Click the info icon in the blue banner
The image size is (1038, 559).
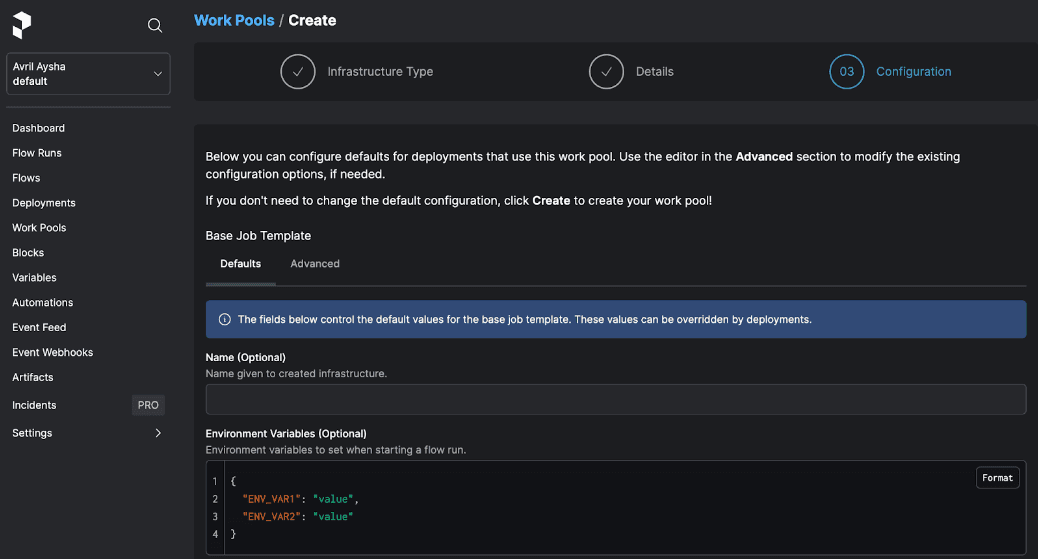pyautogui.click(x=225, y=320)
